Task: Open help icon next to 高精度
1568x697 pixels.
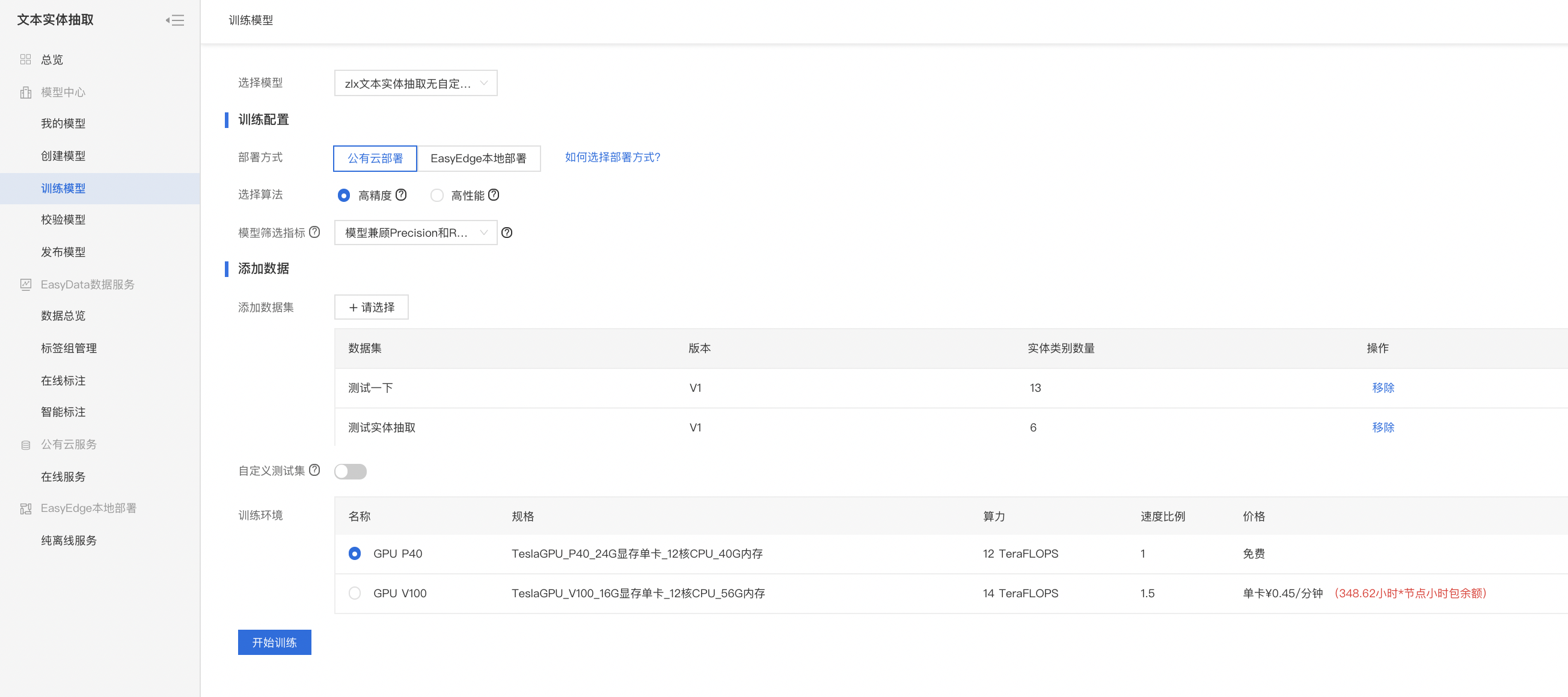Action: click(x=401, y=195)
